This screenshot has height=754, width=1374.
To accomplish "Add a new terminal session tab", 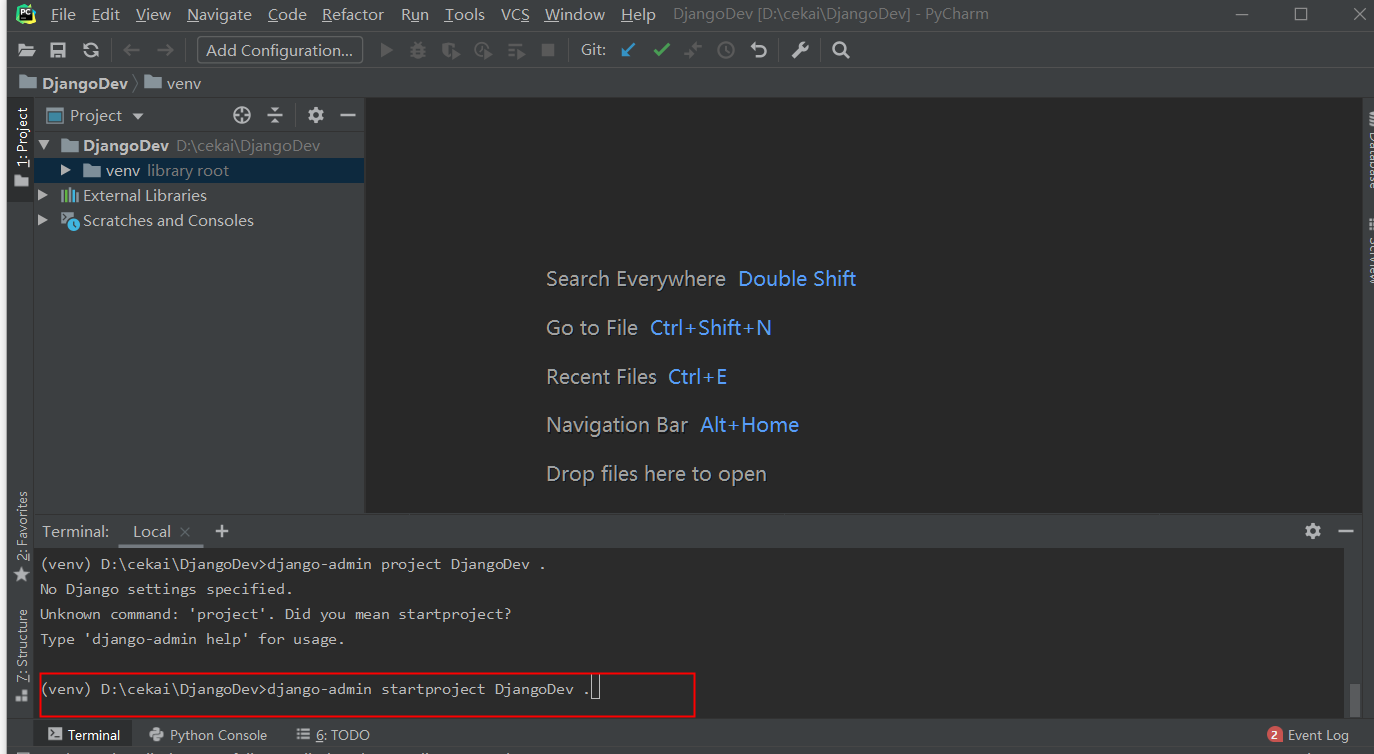I will [222, 531].
